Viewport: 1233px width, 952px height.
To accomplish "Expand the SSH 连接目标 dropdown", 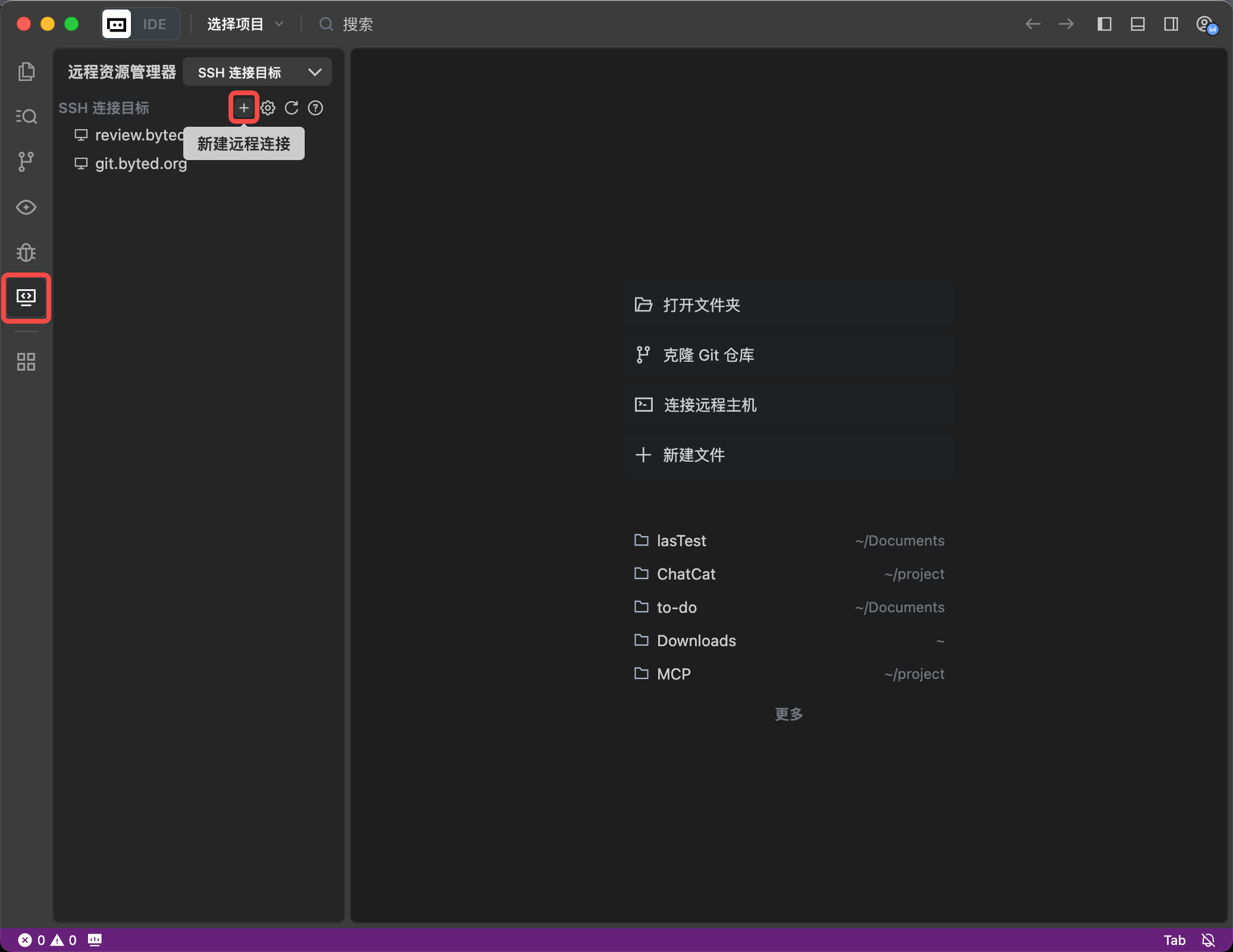I will tap(257, 72).
